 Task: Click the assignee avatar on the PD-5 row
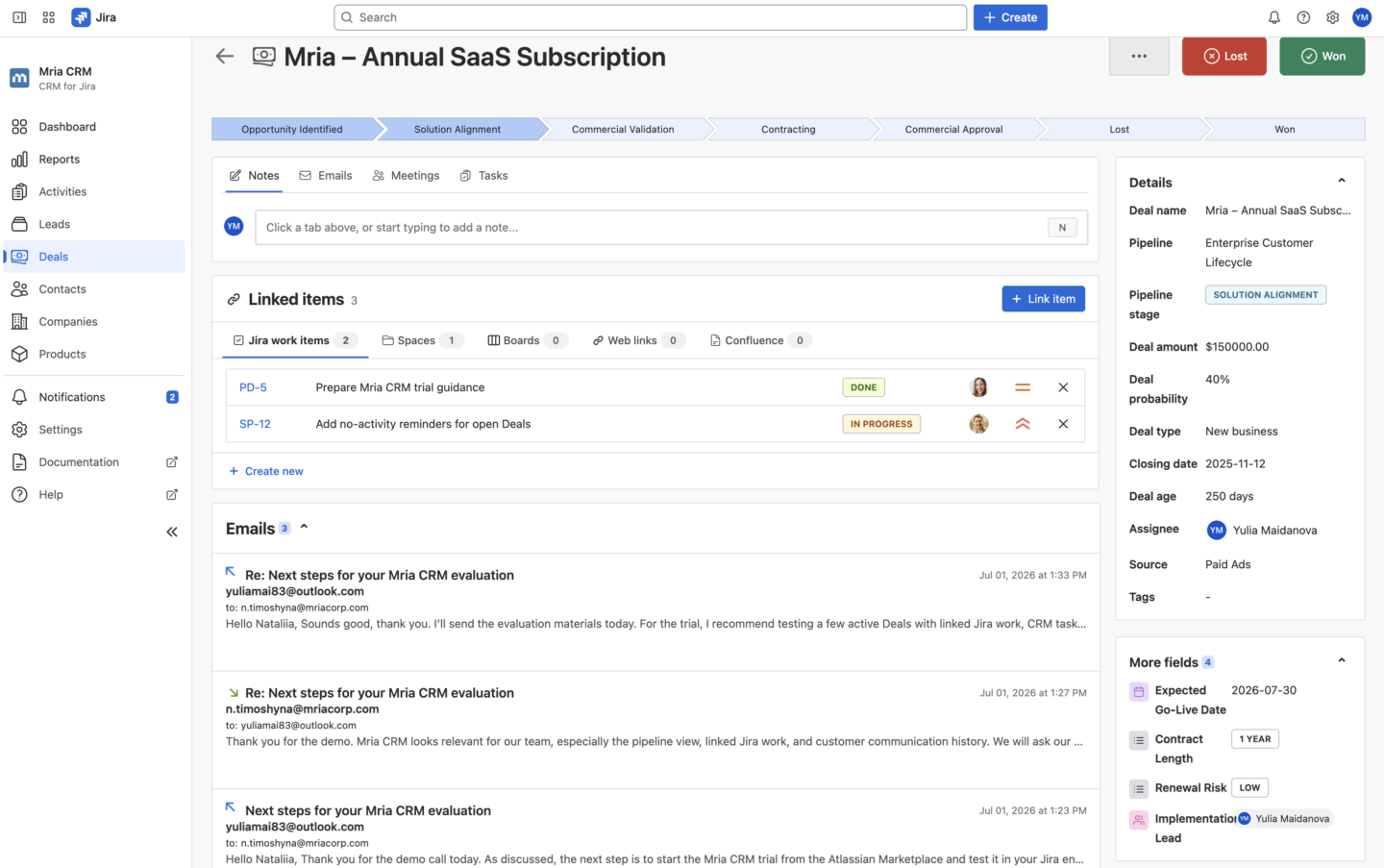979,387
